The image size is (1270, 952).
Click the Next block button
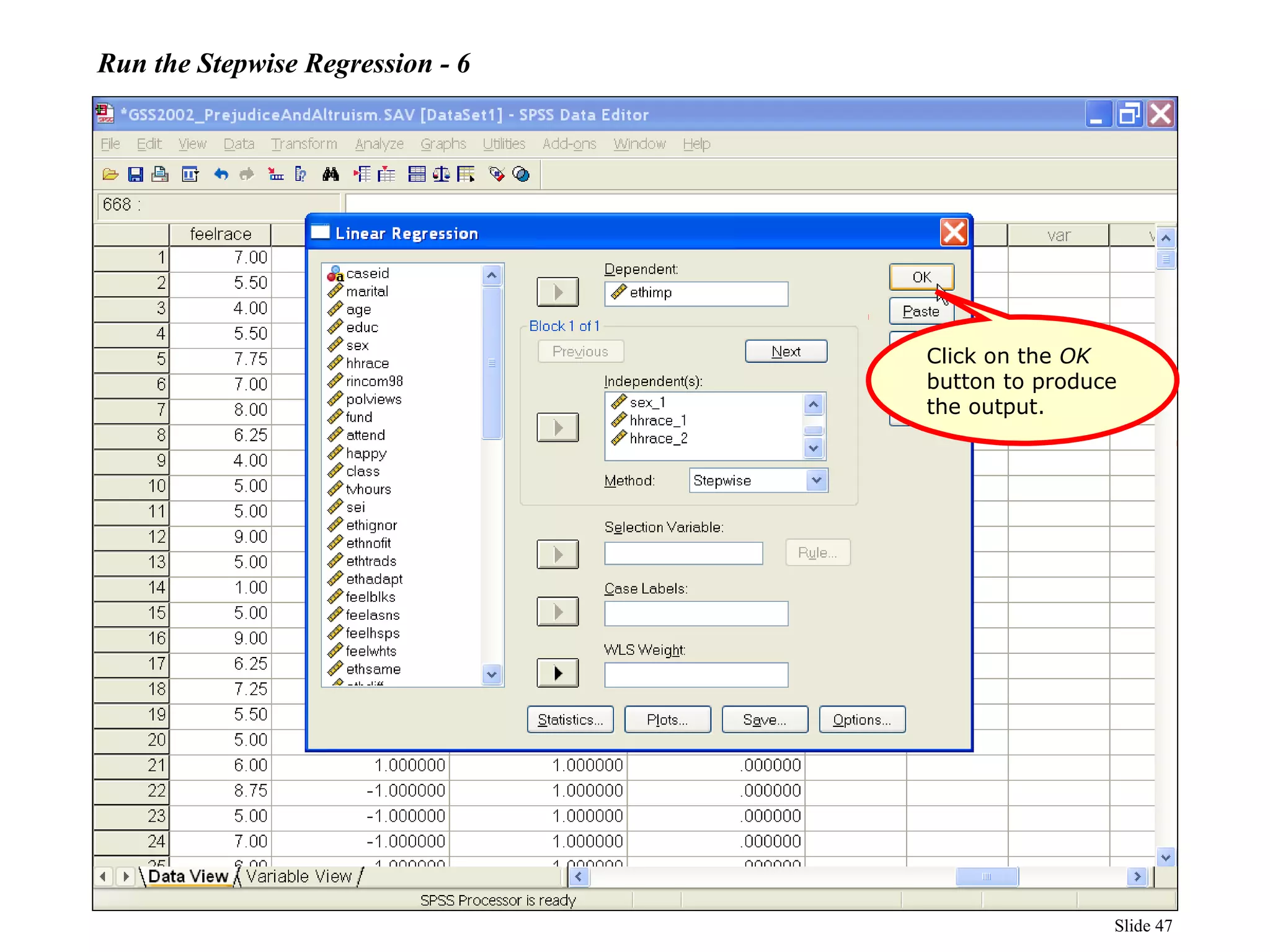786,351
